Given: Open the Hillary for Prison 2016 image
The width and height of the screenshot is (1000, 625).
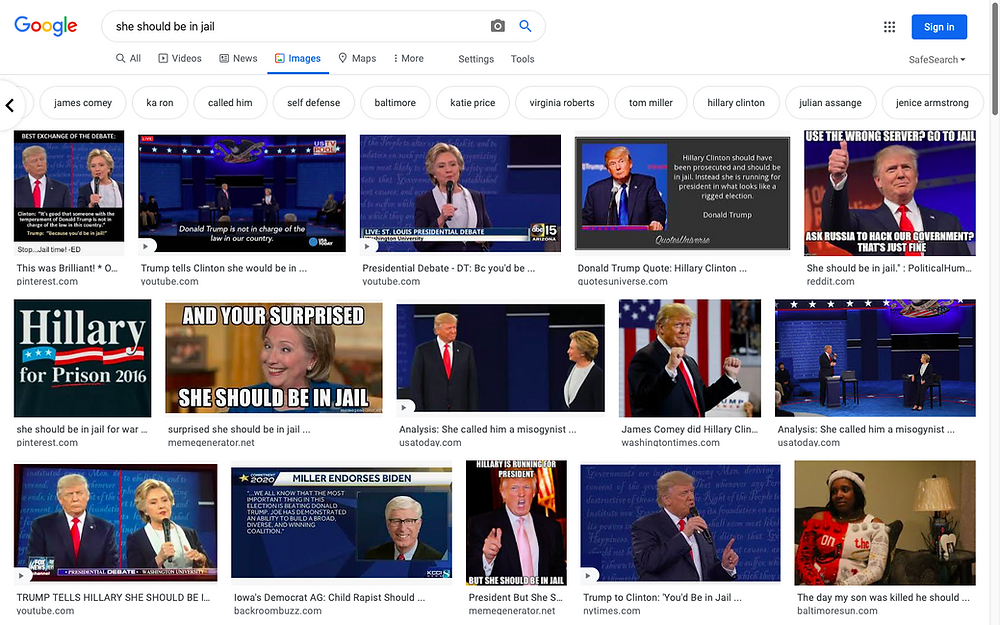Looking at the screenshot, I should 82,358.
